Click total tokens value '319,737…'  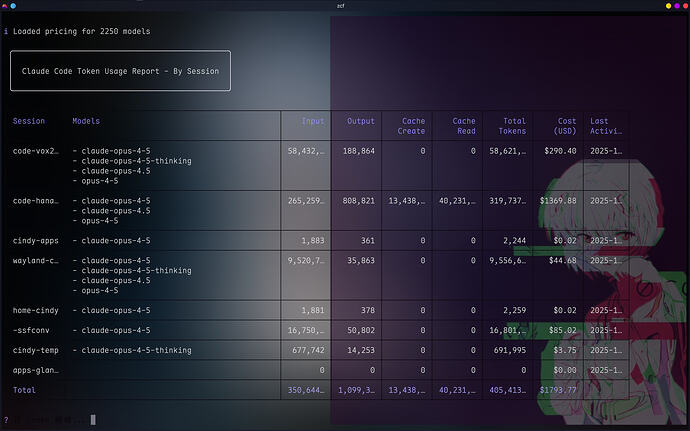tap(508, 200)
